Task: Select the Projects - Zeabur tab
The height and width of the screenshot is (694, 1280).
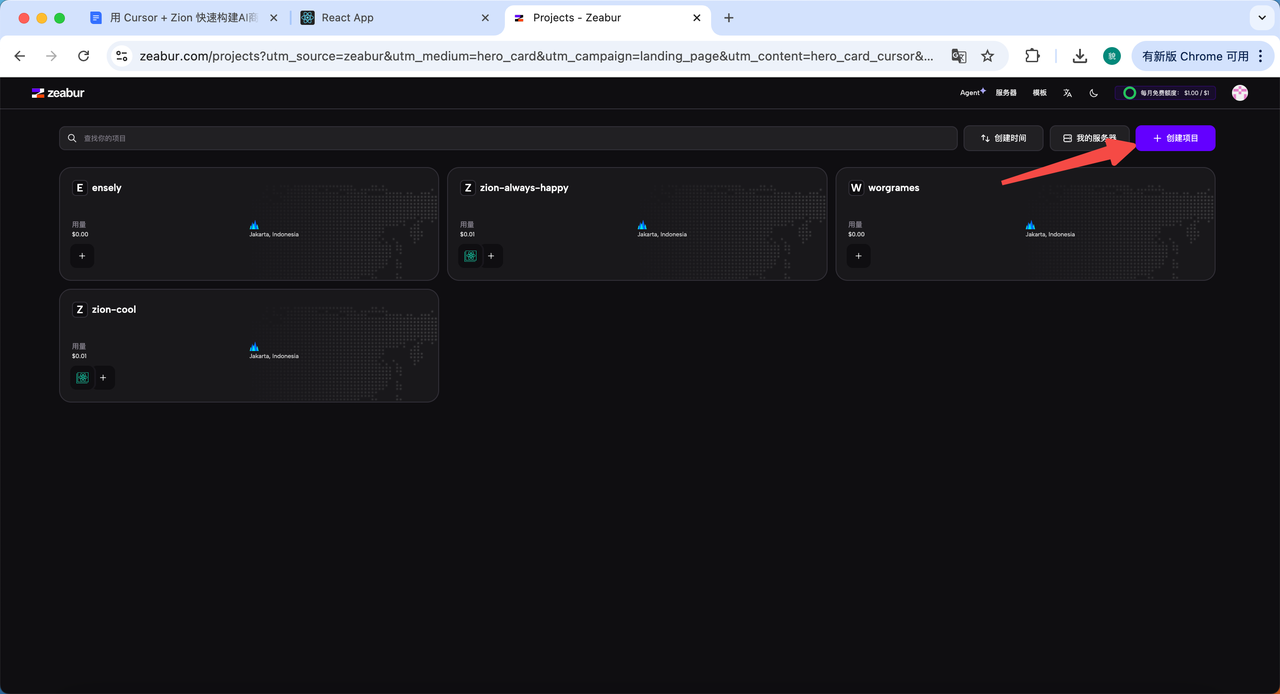Action: click(x=607, y=18)
